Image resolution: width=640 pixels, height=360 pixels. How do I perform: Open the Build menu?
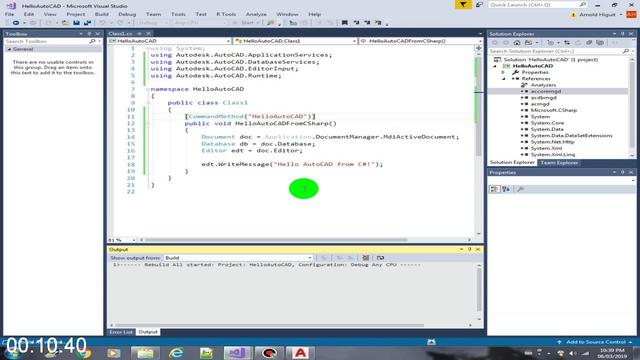102,14
